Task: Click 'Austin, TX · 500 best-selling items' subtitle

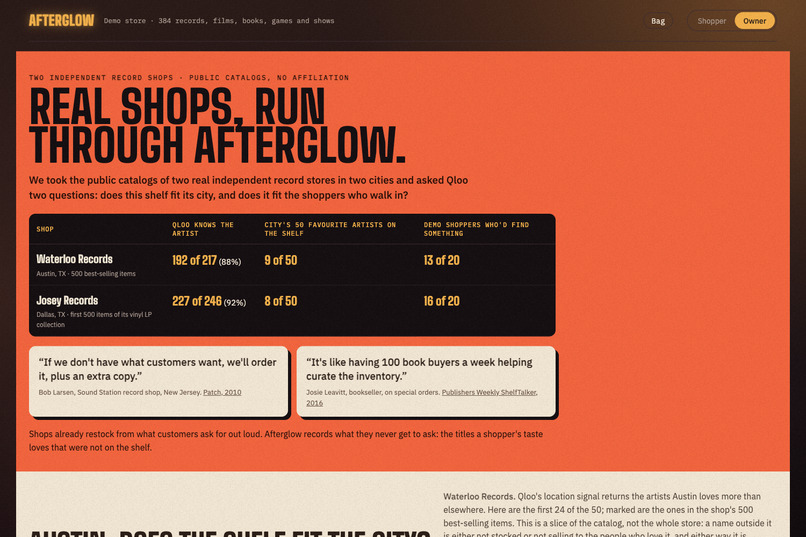Action: click(86, 274)
